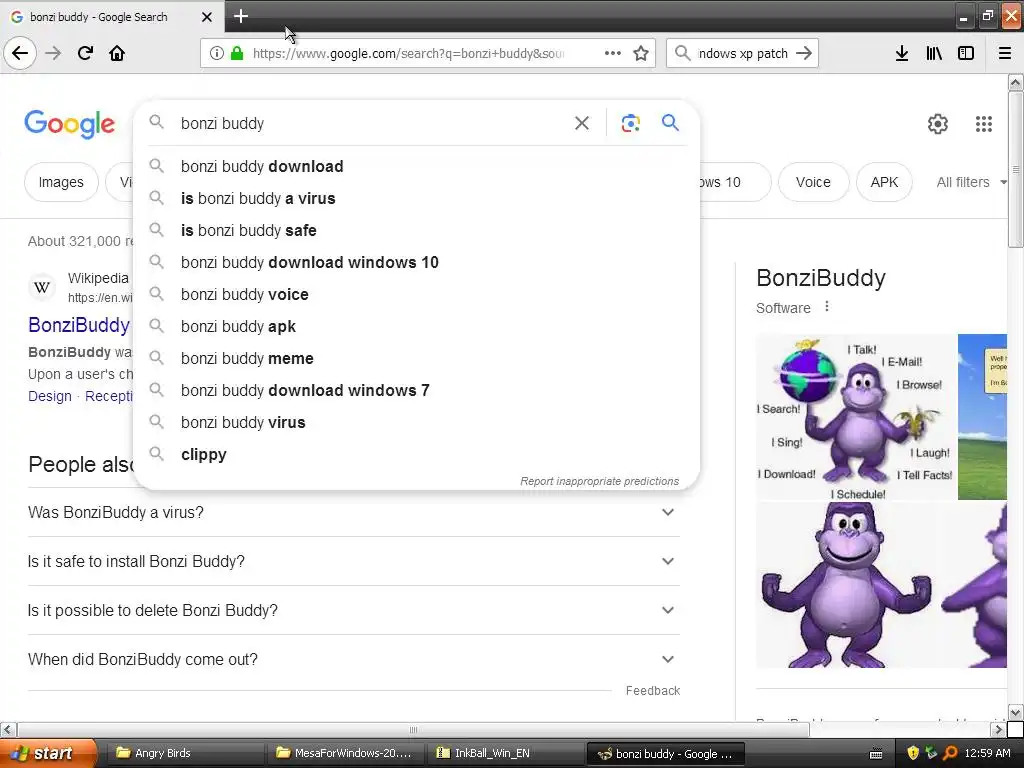Click the orange magnifier tray icon
Viewport: 1024px width, 768px height.
point(950,753)
